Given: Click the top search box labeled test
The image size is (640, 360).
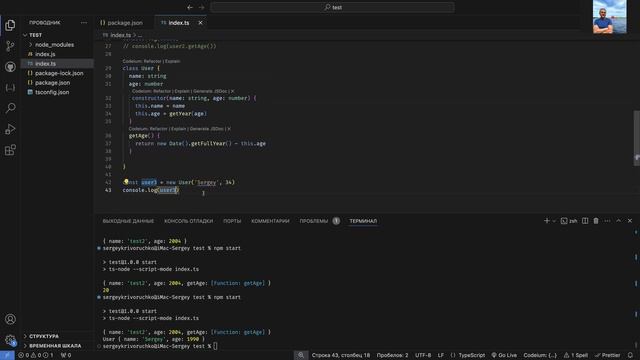Looking at the screenshot, I should (332, 7).
